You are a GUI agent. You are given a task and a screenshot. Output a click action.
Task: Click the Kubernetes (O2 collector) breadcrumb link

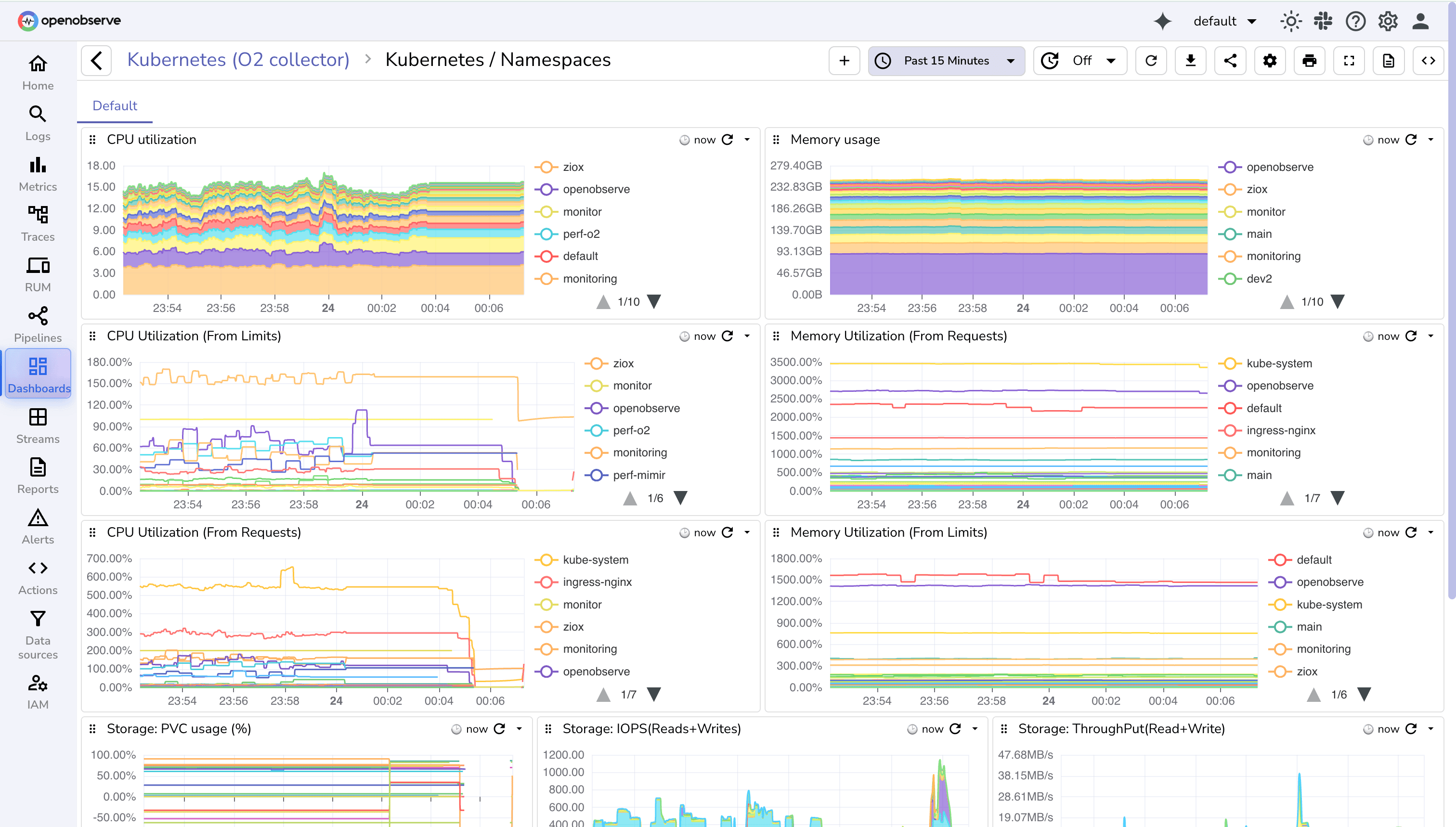(x=239, y=59)
